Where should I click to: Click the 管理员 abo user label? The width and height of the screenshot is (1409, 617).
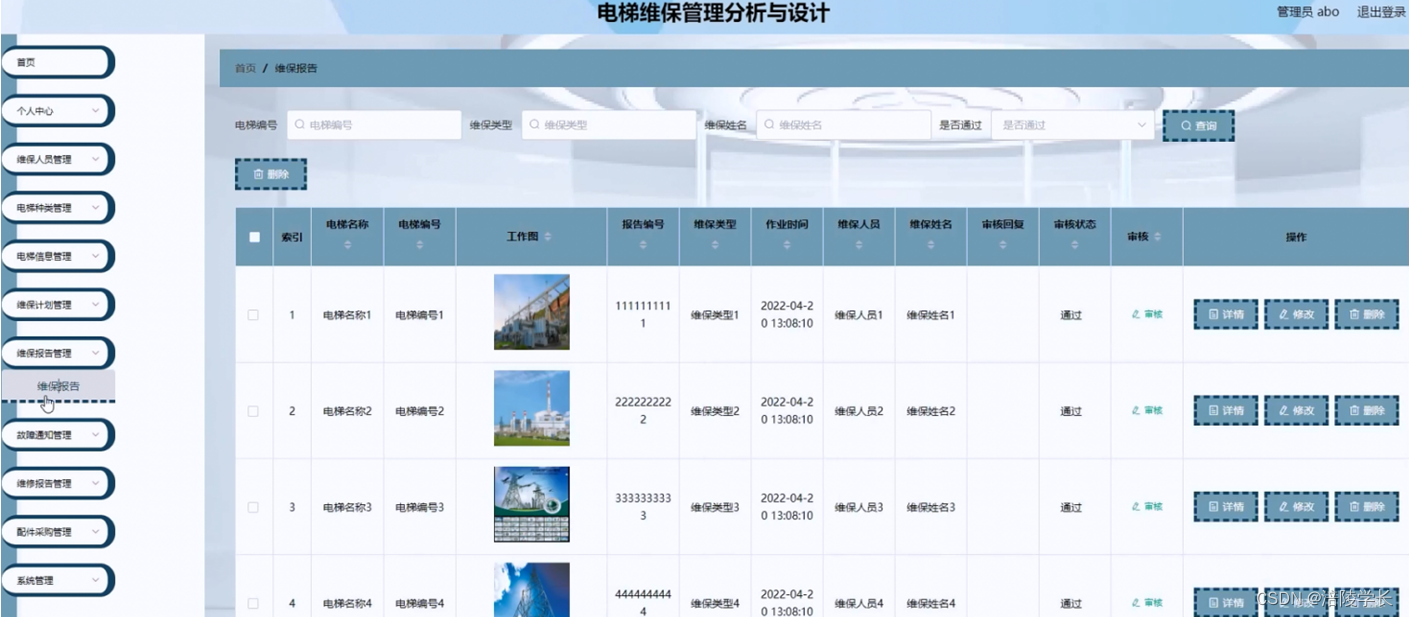(x=1307, y=12)
